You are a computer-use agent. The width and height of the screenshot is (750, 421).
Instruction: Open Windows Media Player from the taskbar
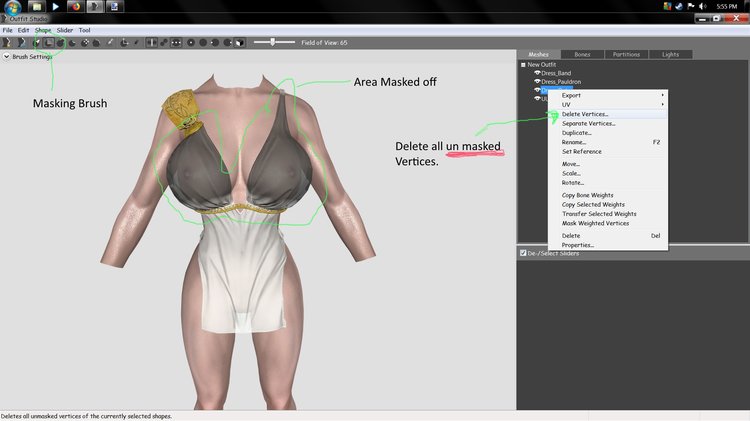(57, 6)
